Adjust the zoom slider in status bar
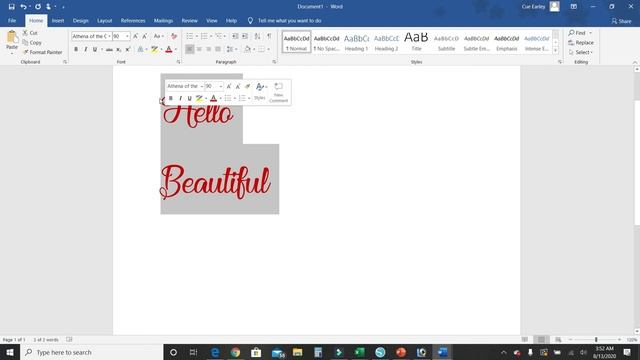 pos(596,340)
